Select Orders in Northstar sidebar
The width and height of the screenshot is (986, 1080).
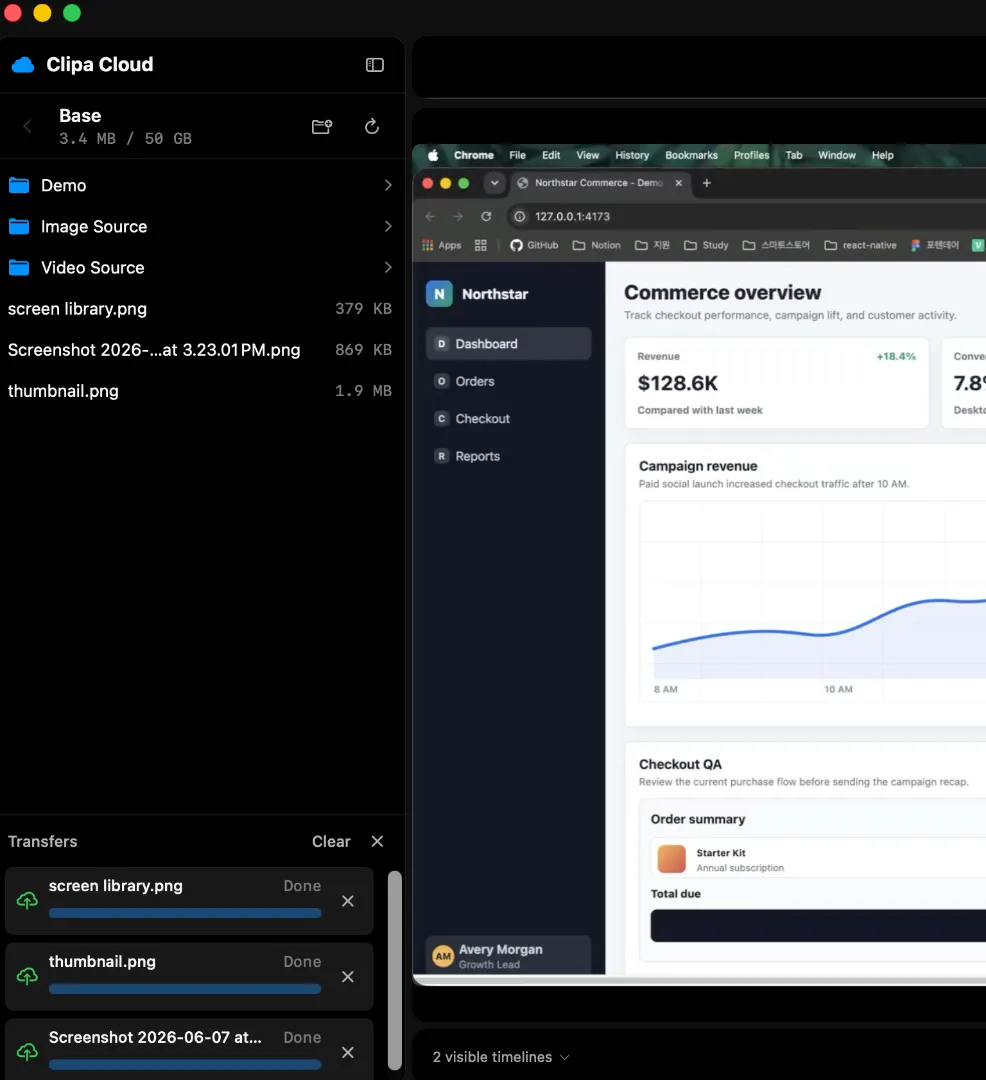(508, 382)
